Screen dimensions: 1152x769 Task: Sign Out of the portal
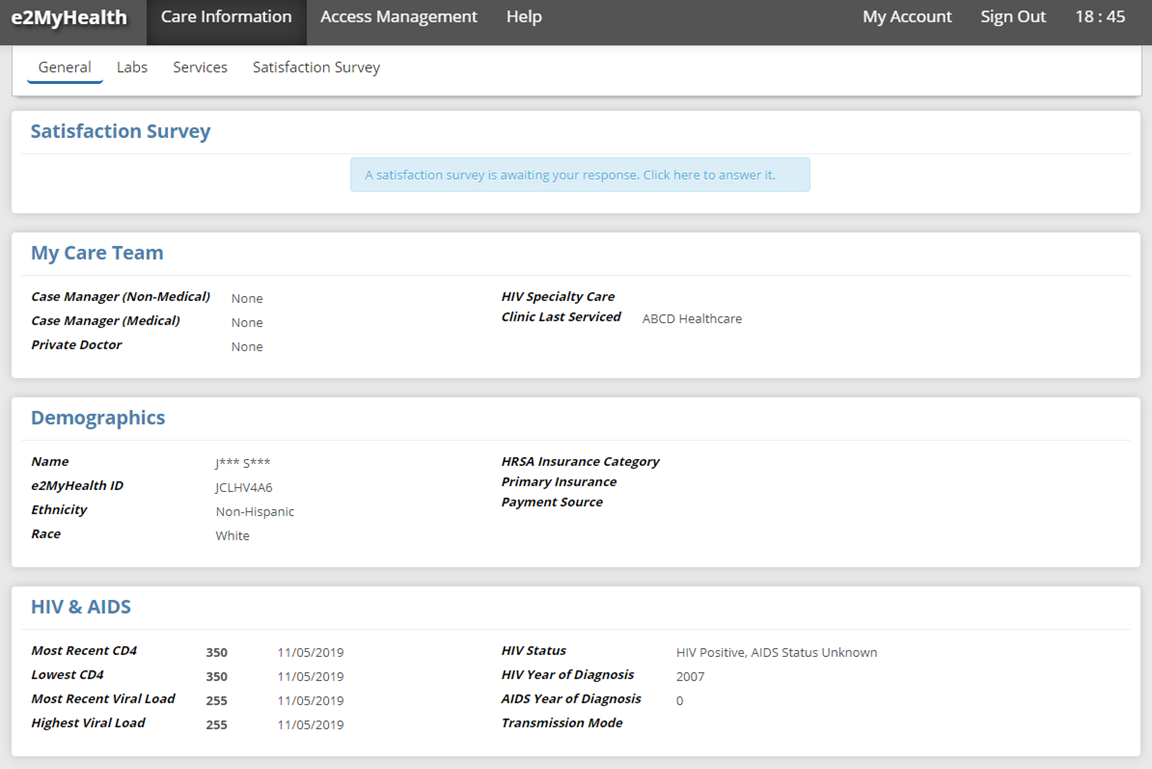pyautogui.click(x=1013, y=17)
